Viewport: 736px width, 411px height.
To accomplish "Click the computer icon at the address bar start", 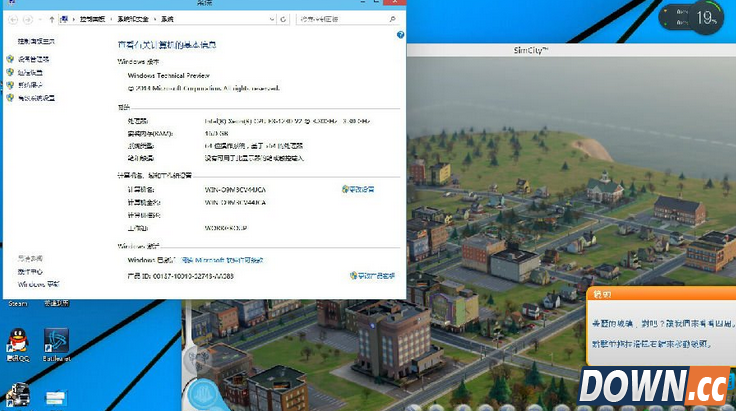I will pos(64,19).
